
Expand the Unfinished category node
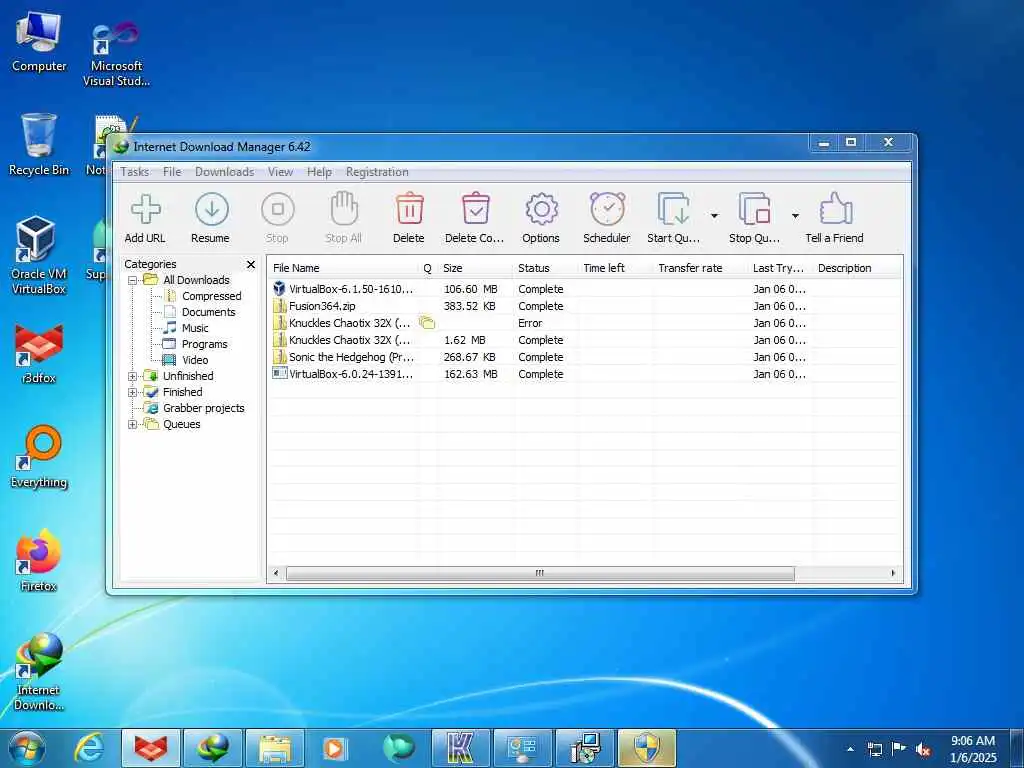(x=133, y=376)
